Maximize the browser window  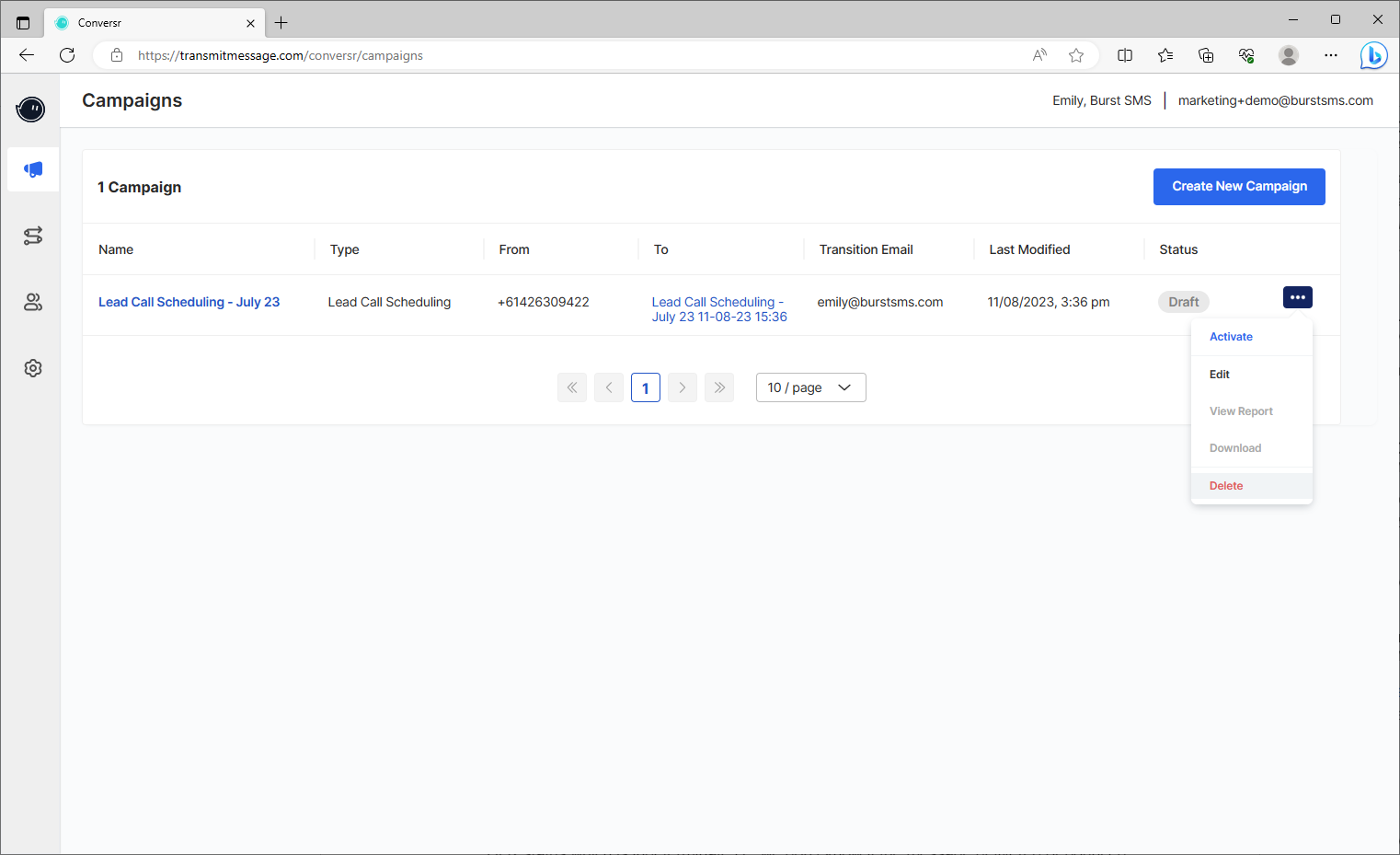click(1336, 19)
